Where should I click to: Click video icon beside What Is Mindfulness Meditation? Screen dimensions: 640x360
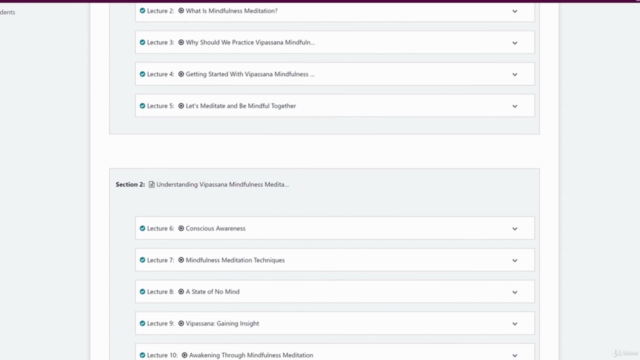(181, 11)
